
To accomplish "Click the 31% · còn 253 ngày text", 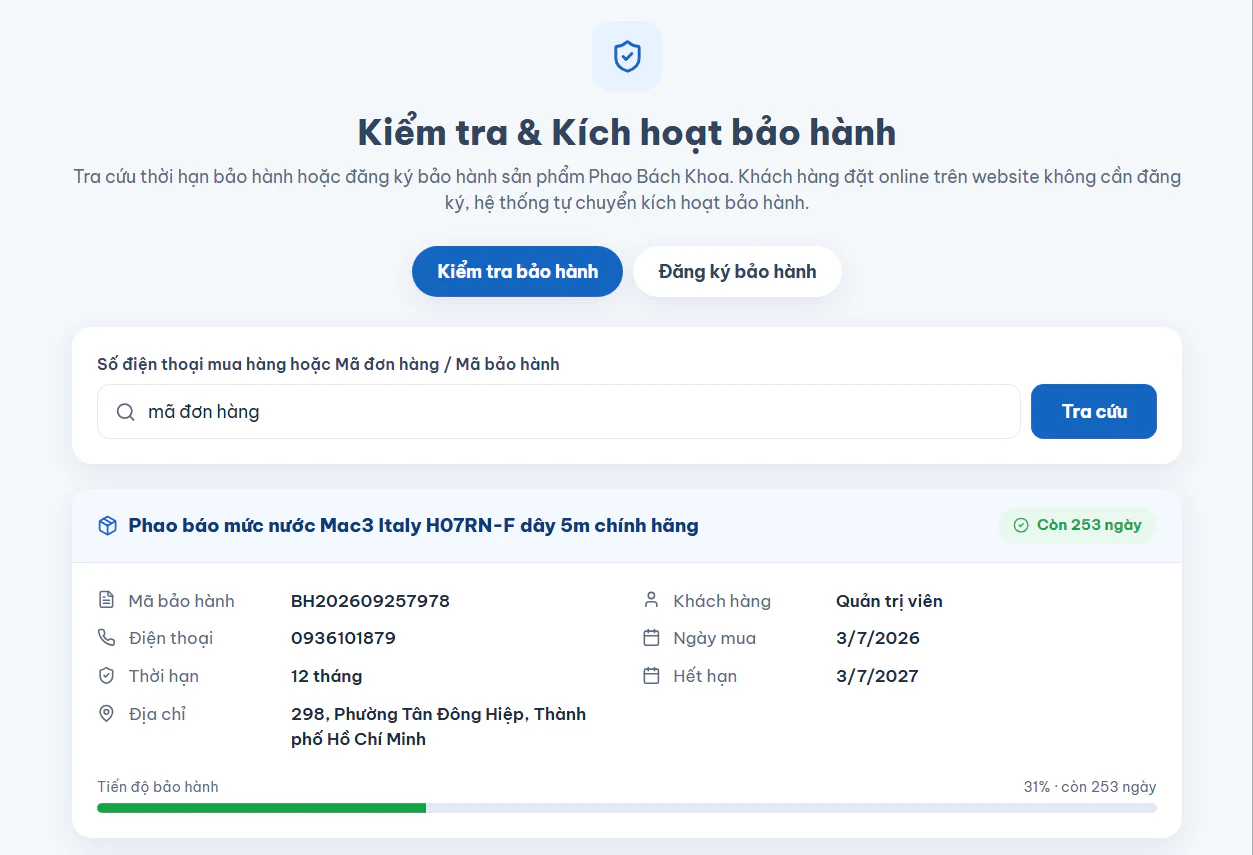I will tap(1090, 787).
